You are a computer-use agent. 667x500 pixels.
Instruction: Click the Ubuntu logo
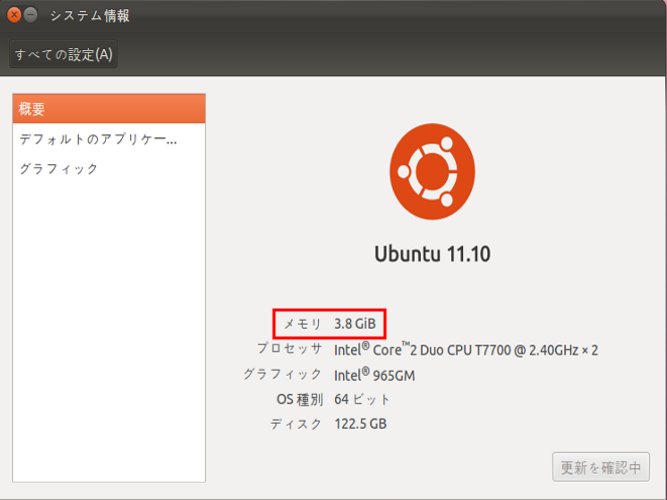[432, 171]
